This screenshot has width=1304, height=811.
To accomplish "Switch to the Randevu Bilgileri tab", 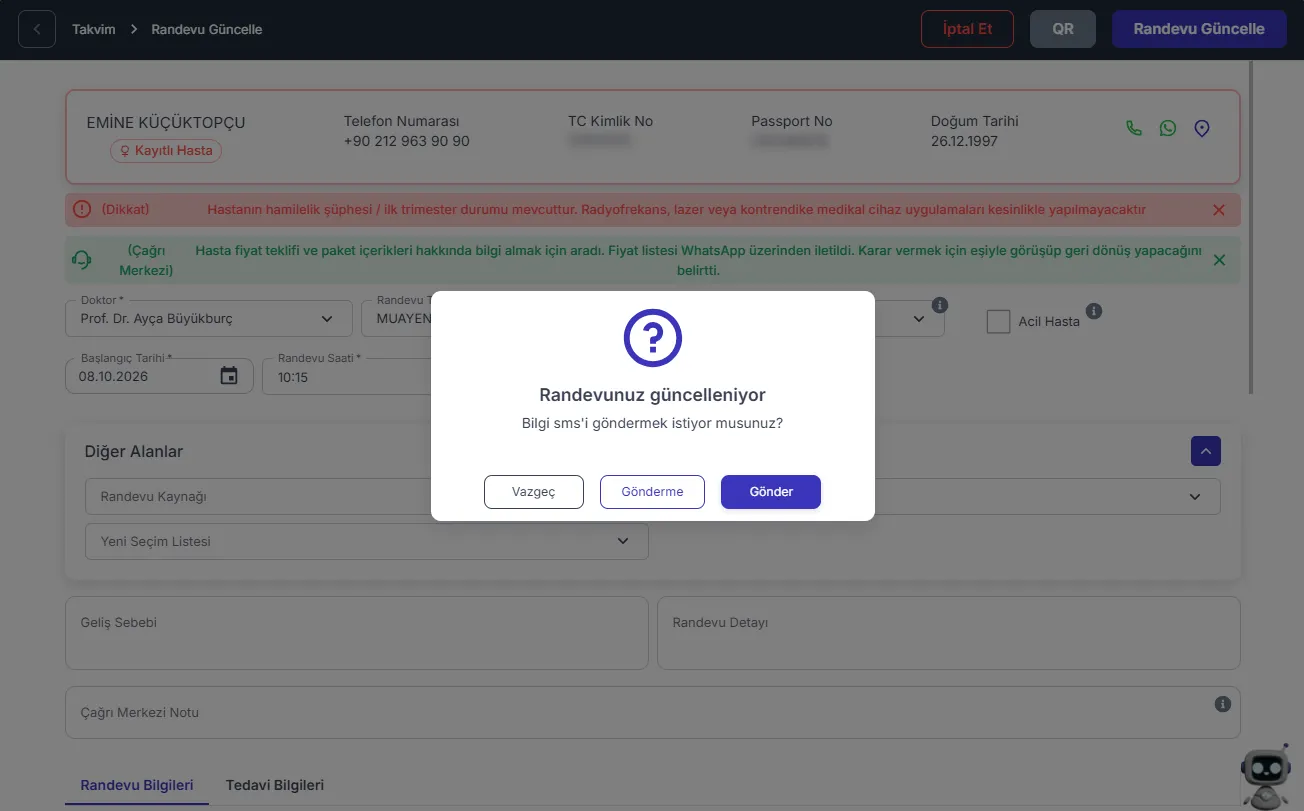I will click(x=137, y=785).
